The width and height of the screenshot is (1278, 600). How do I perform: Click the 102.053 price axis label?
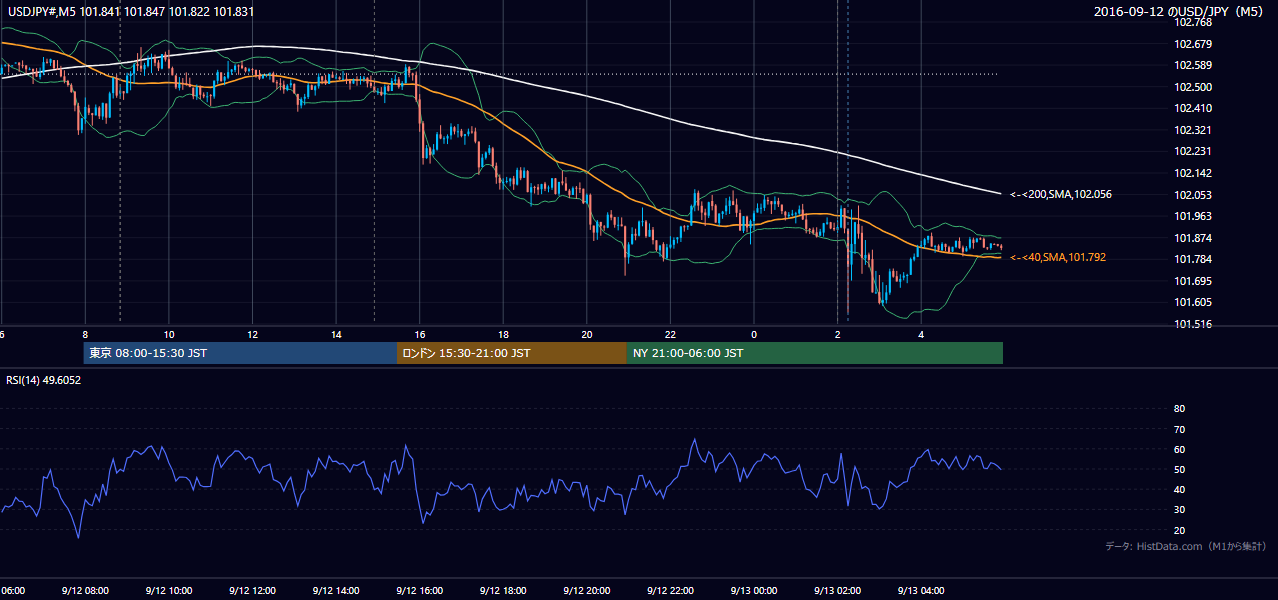(1193, 195)
